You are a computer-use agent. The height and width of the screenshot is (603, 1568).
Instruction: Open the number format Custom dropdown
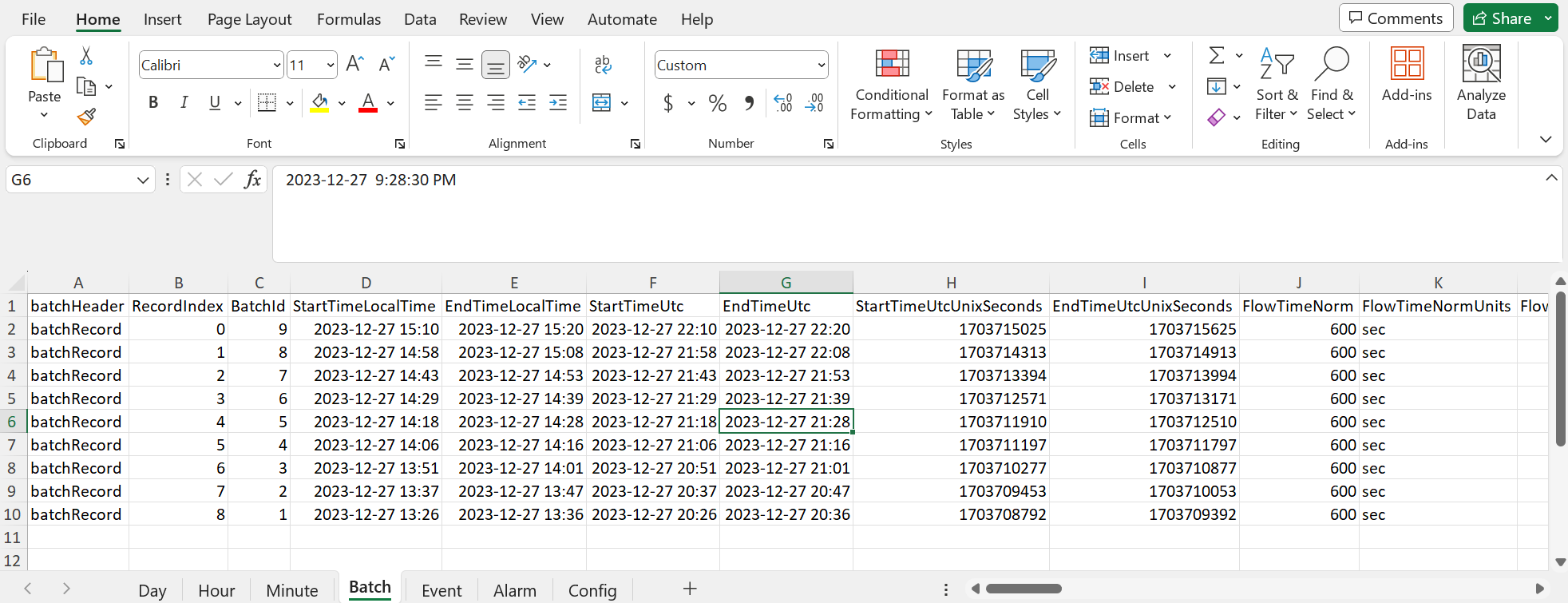click(x=821, y=65)
